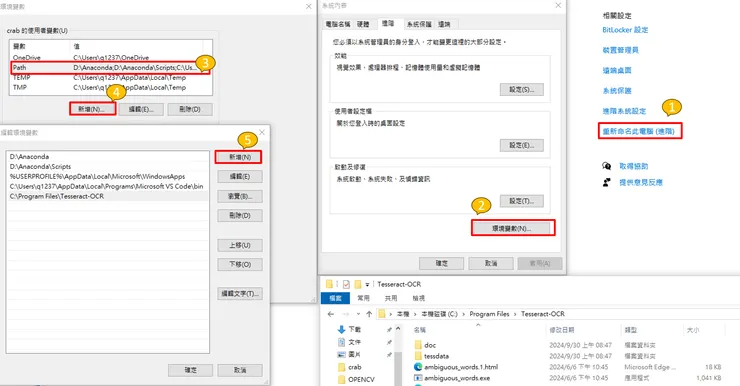Open the 進階系統設定 link
Viewport: 740px width, 386px height.
[x=624, y=111]
